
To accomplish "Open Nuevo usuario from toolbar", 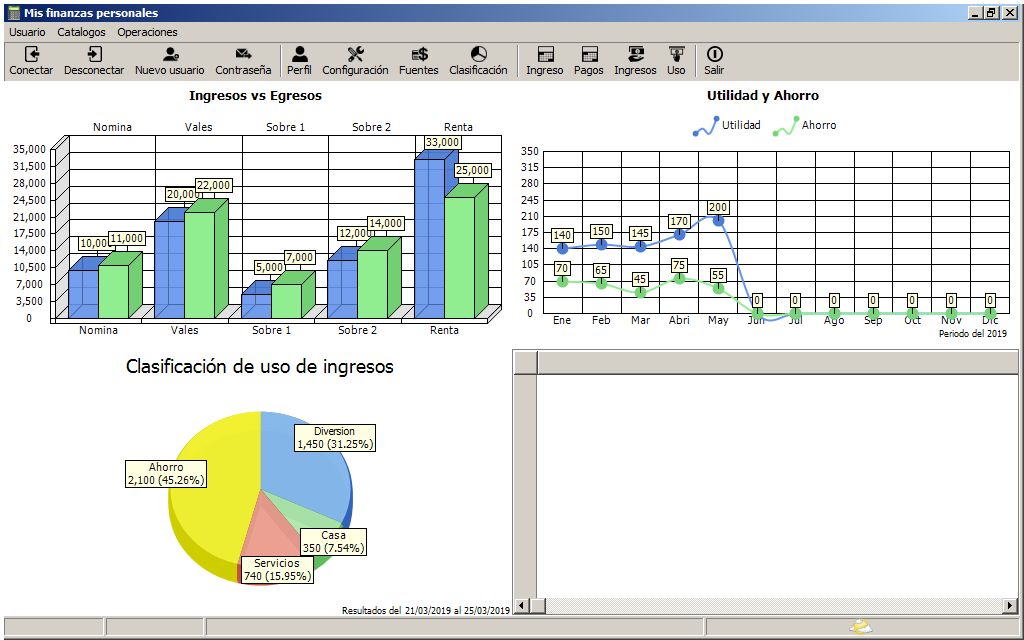I will (x=169, y=55).
